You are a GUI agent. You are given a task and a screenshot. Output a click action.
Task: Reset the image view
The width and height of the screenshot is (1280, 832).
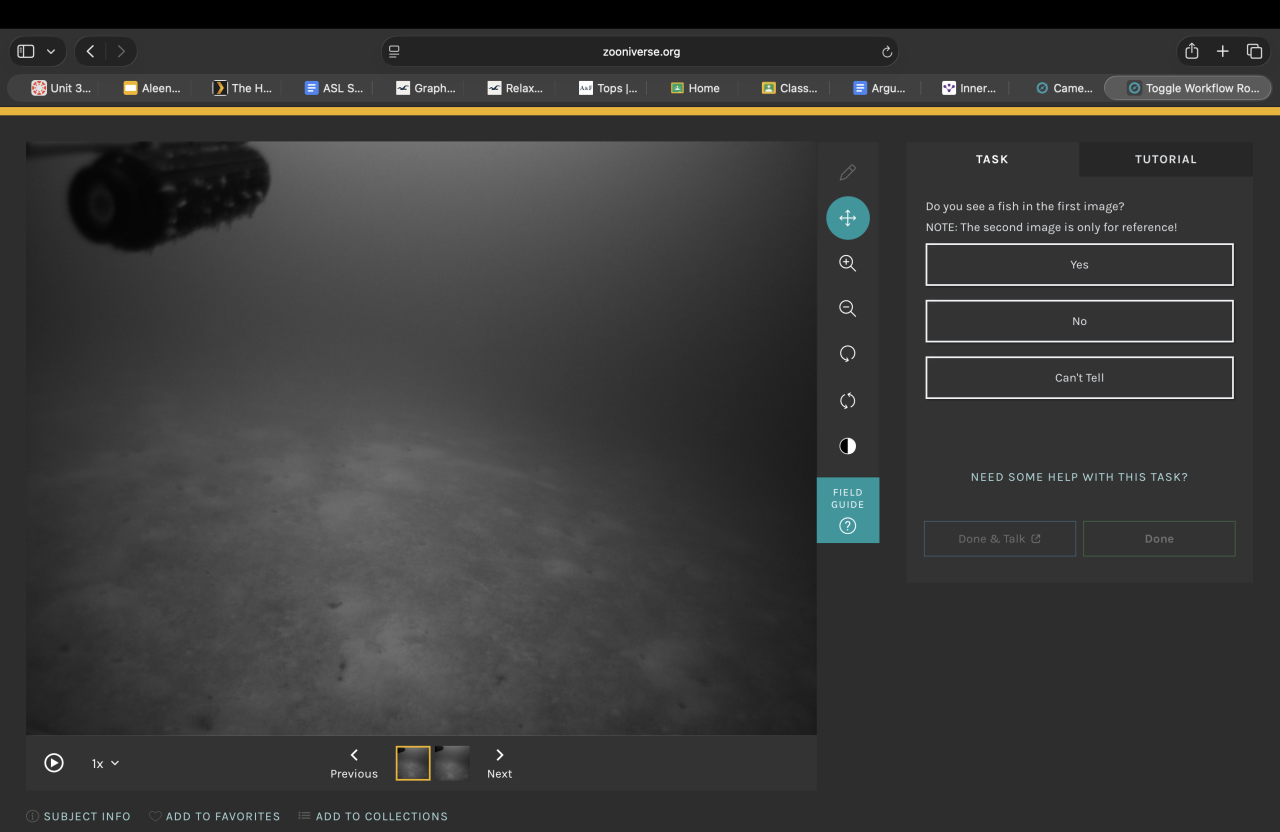click(847, 400)
